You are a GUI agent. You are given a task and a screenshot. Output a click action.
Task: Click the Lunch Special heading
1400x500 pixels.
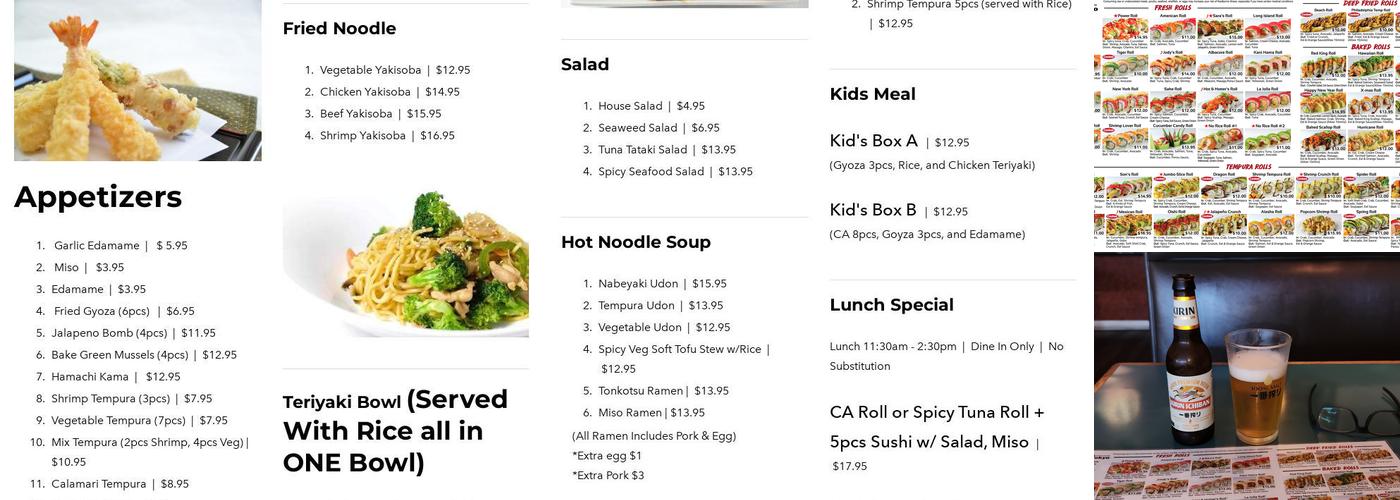[891, 305]
